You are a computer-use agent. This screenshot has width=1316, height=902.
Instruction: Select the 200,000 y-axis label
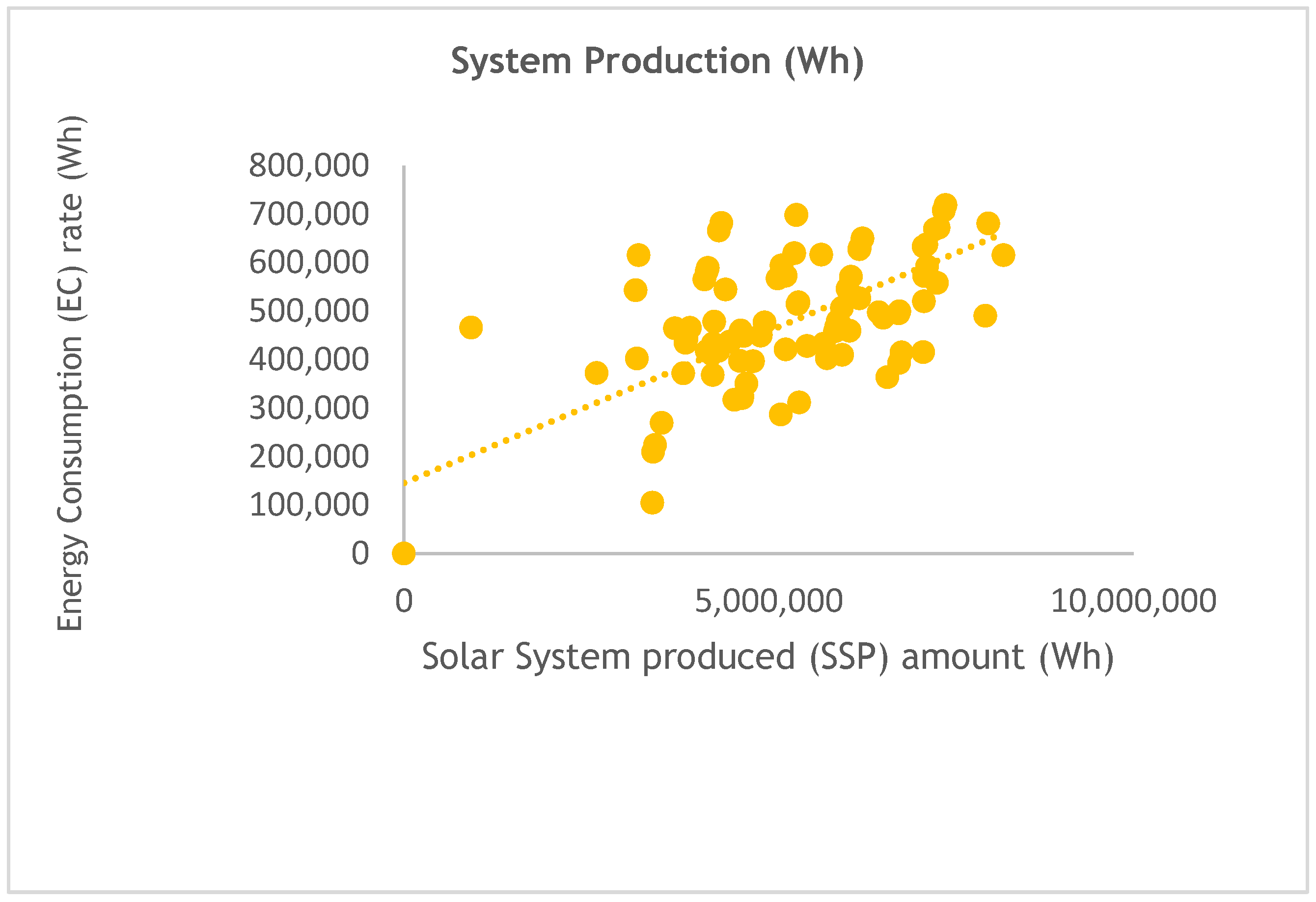pyautogui.click(x=308, y=457)
